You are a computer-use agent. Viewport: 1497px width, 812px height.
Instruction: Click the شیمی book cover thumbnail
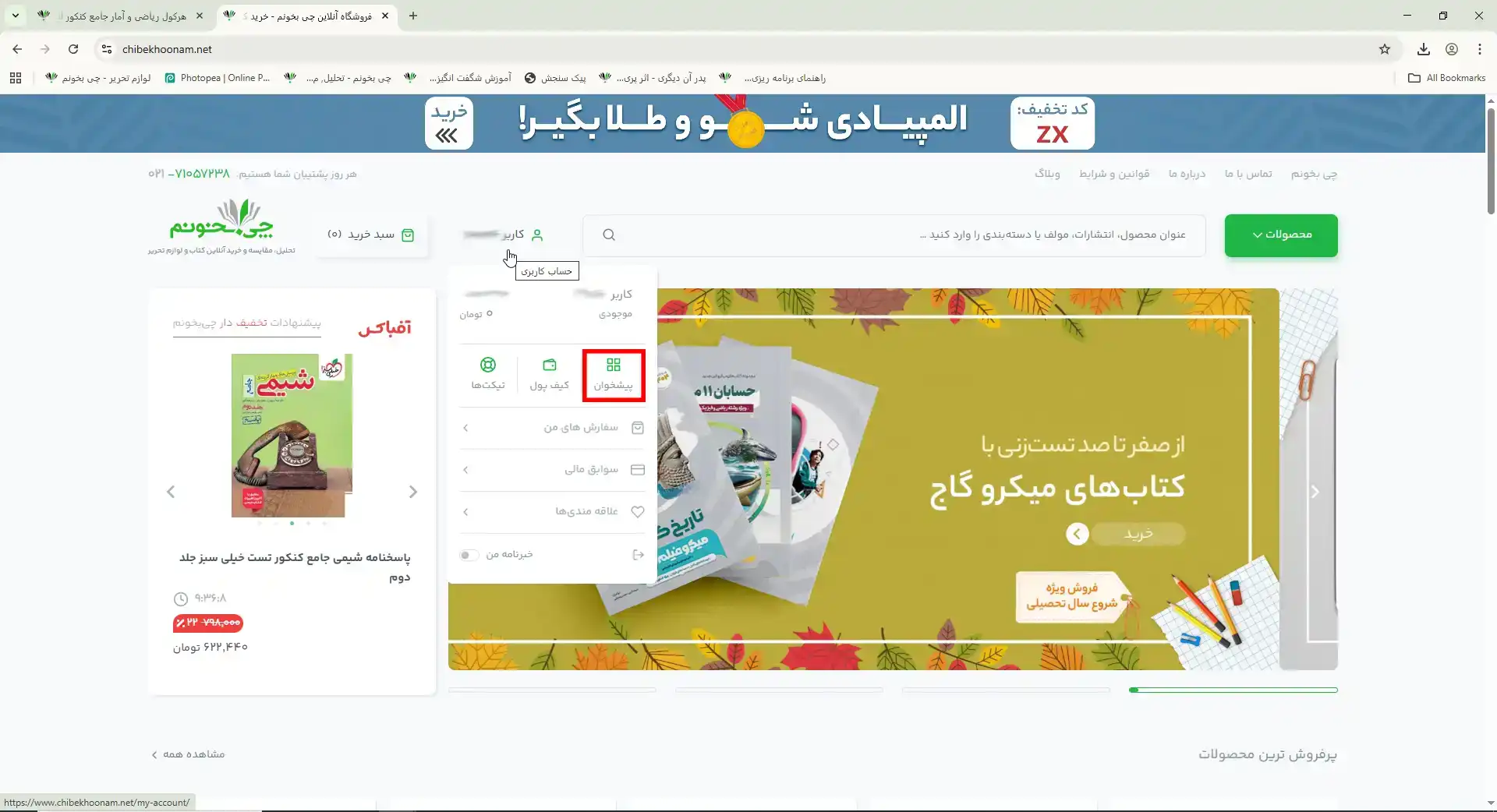tap(292, 436)
